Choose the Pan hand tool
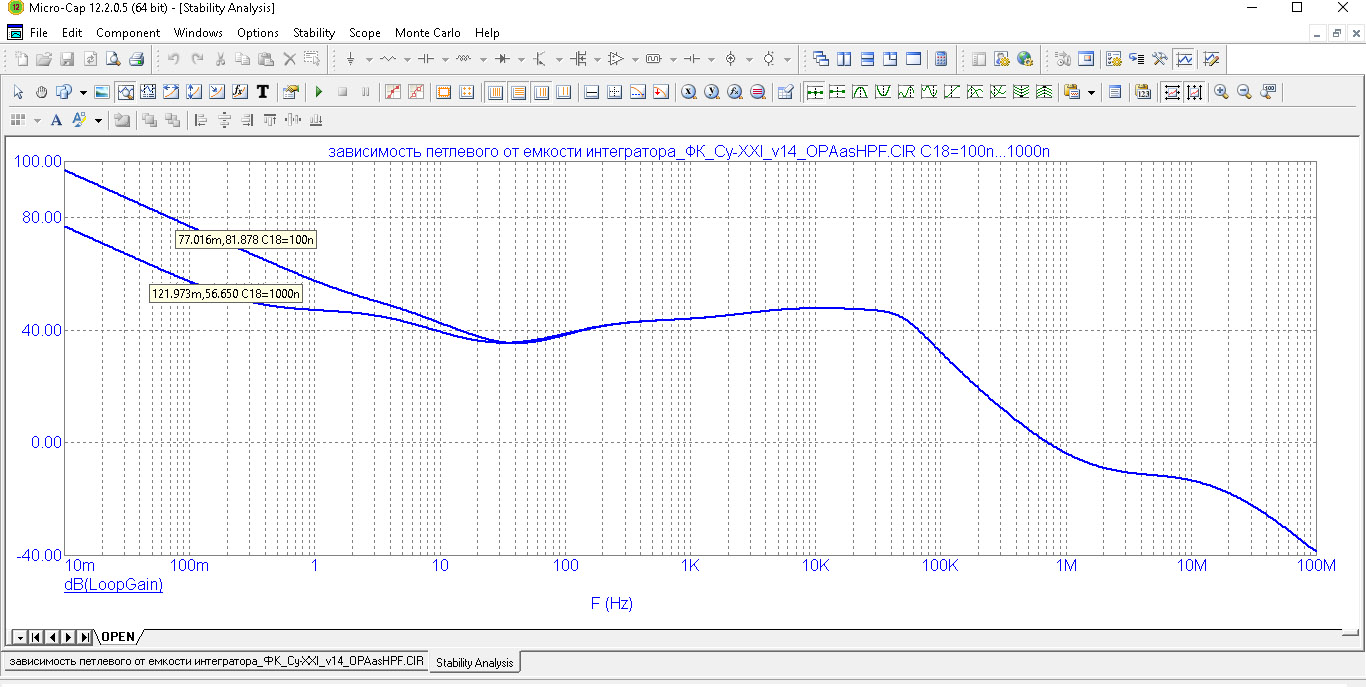Viewport: 1366px width, 687px height. coord(41,92)
